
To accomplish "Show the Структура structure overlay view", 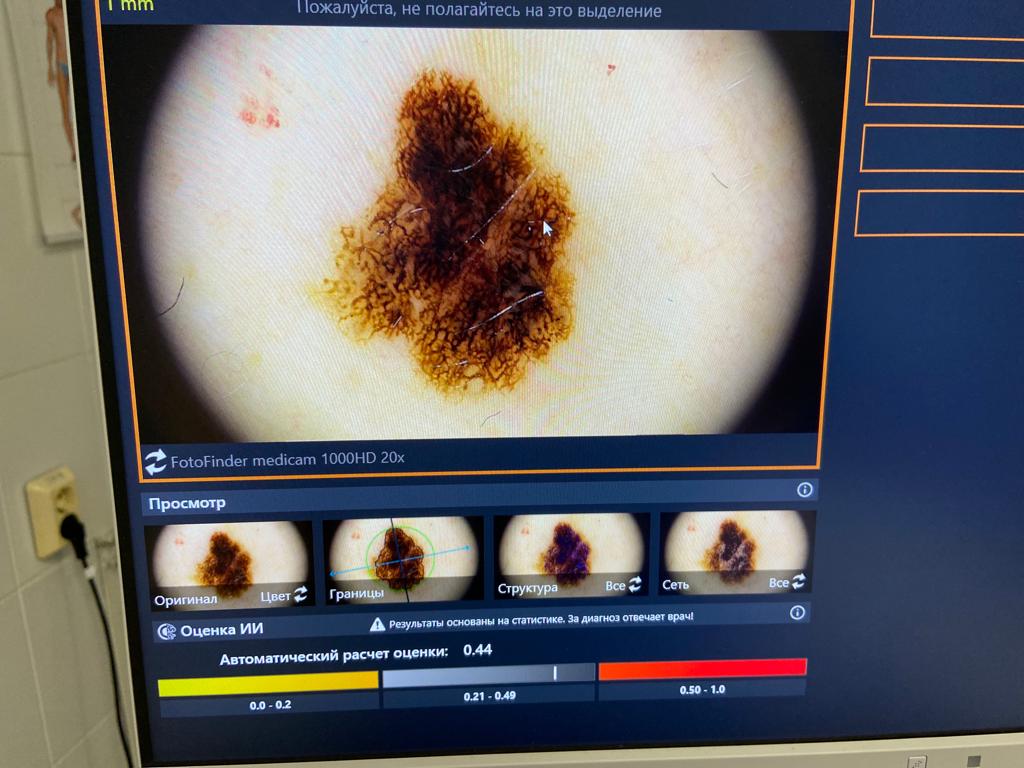I will click(x=570, y=553).
